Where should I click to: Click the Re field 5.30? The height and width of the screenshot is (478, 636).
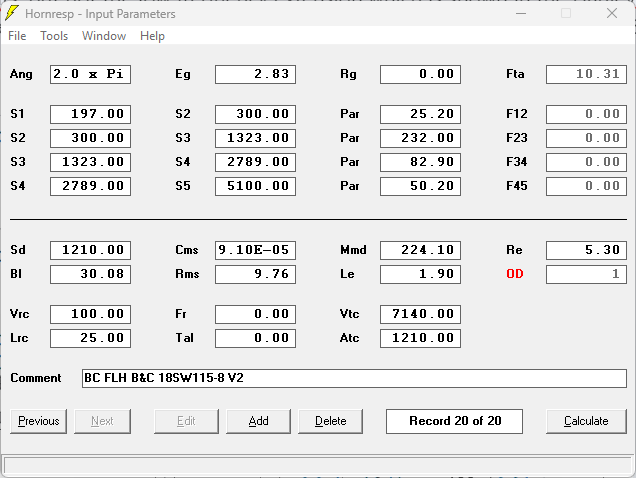point(586,250)
